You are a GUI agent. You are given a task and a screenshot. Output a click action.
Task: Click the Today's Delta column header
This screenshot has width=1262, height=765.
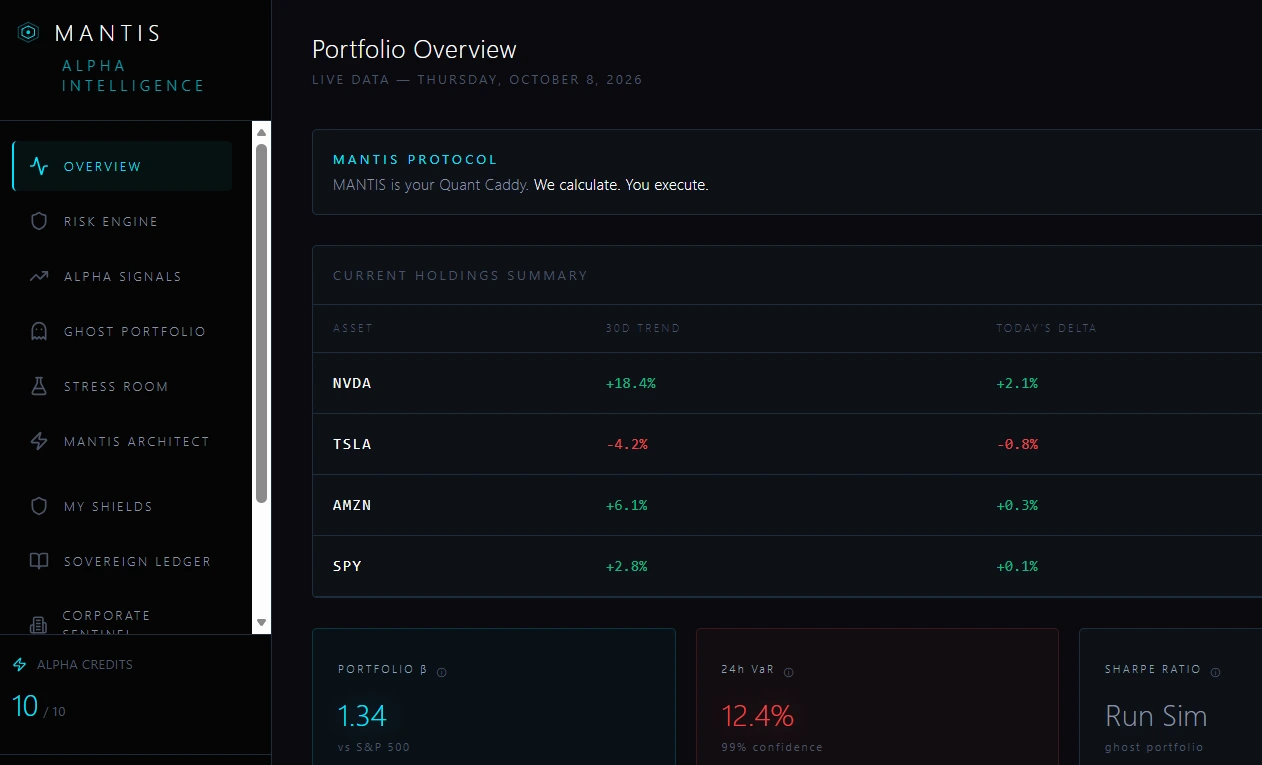pyautogui.click(x=1046, y=328)
